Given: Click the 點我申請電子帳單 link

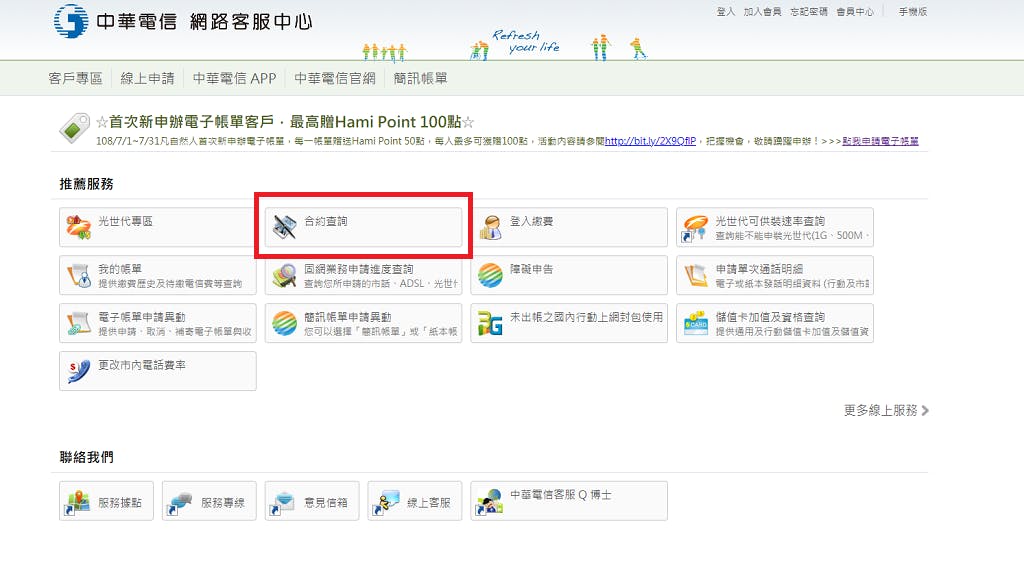Looking at the screenshot, I should tap(880, 141).
